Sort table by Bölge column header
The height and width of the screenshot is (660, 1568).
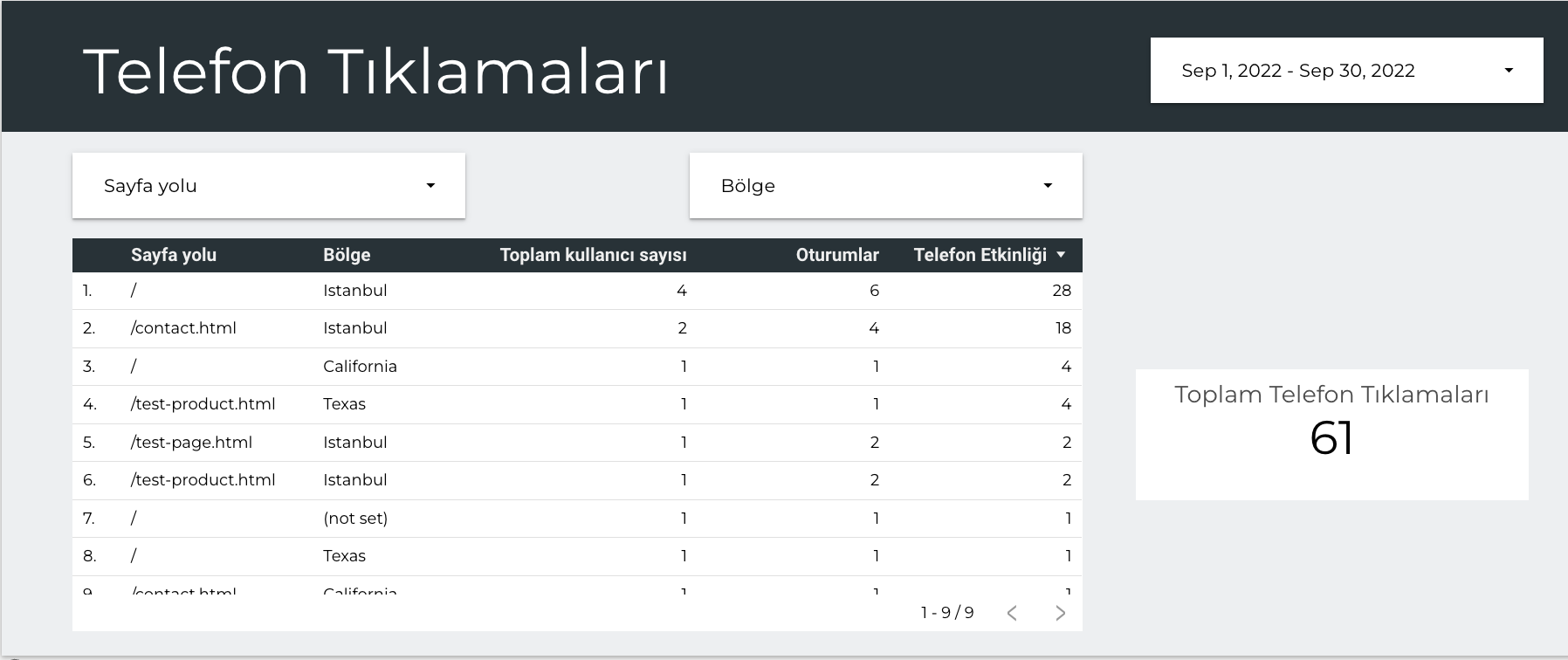tap(347, 255)
